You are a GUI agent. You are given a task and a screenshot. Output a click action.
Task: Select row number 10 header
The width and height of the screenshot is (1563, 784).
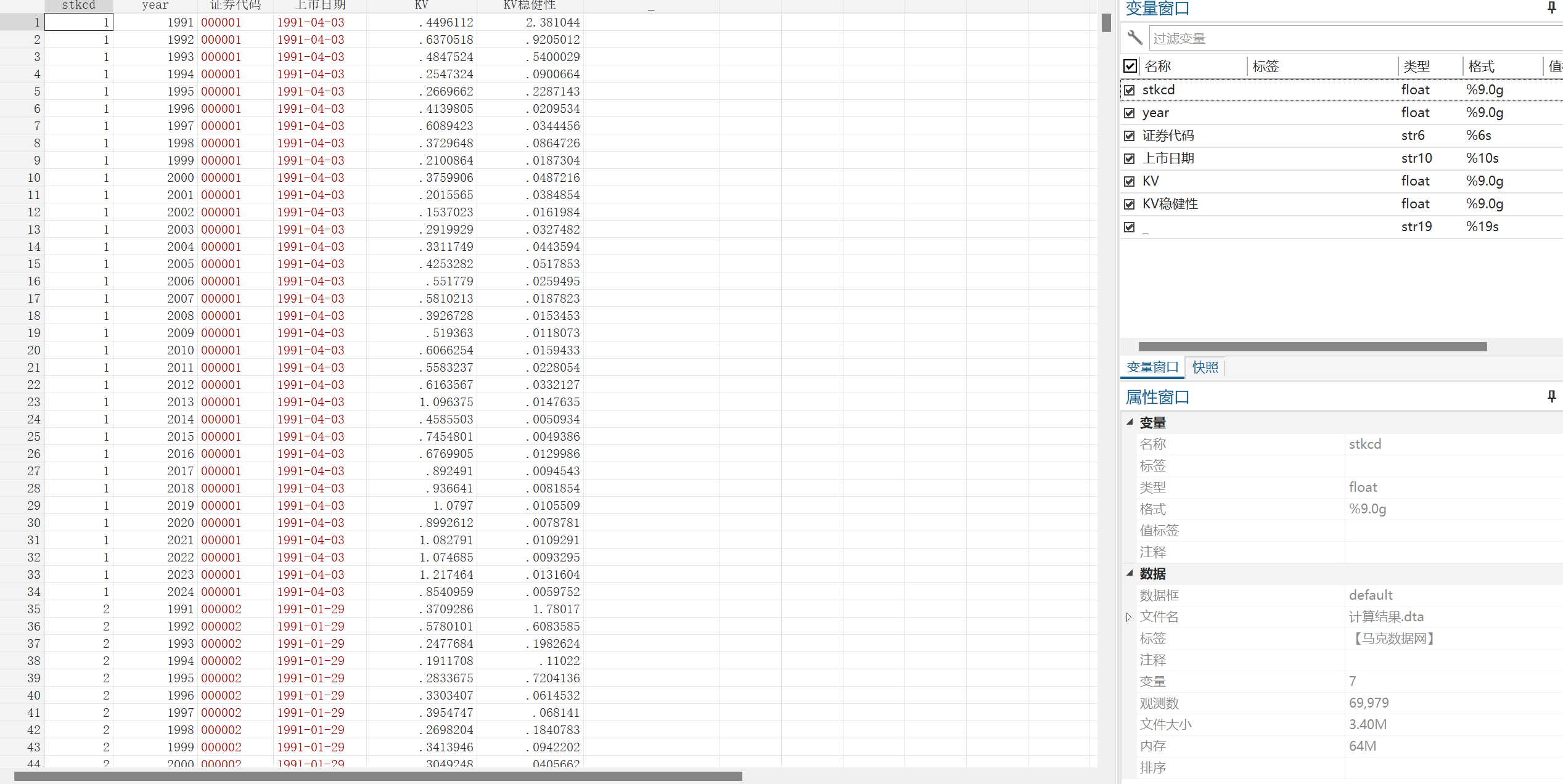click(x=33, y=178)
